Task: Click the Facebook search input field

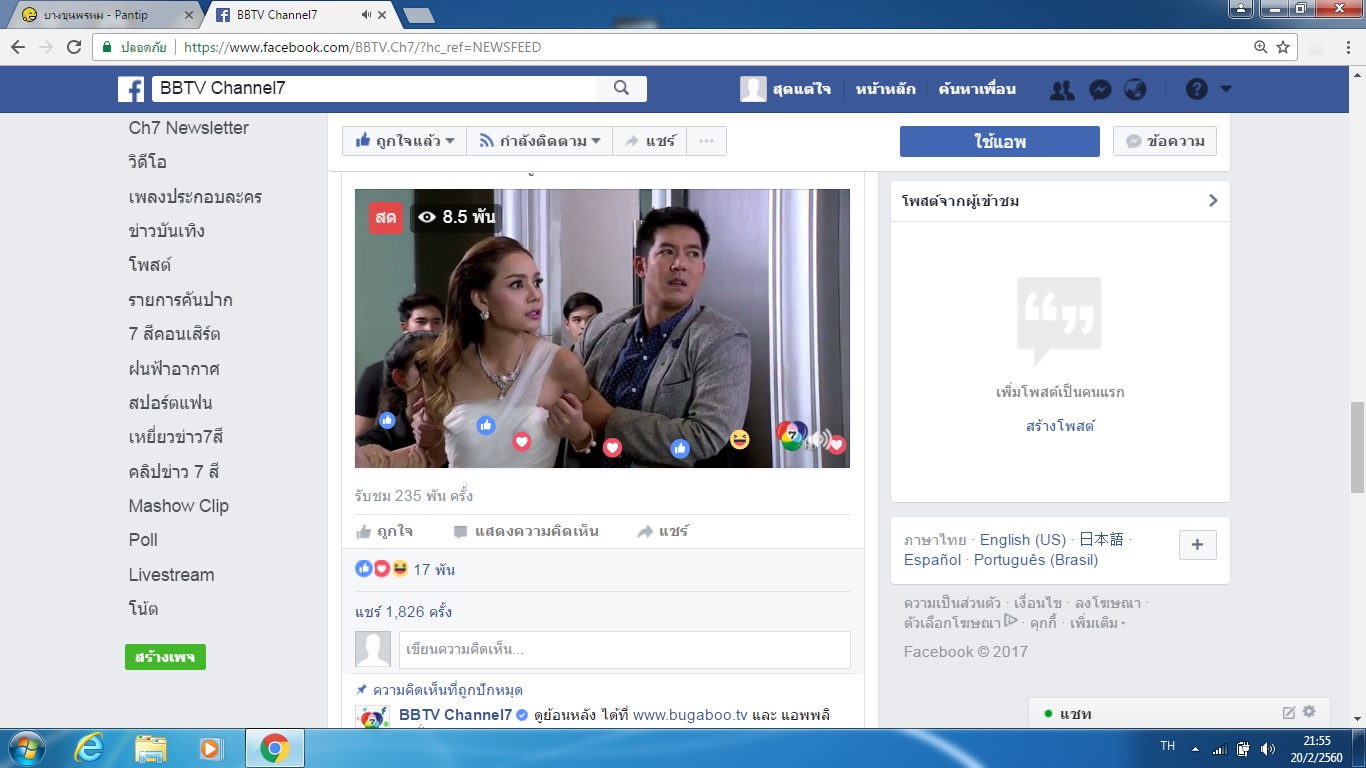Action: tap(373, 88)
